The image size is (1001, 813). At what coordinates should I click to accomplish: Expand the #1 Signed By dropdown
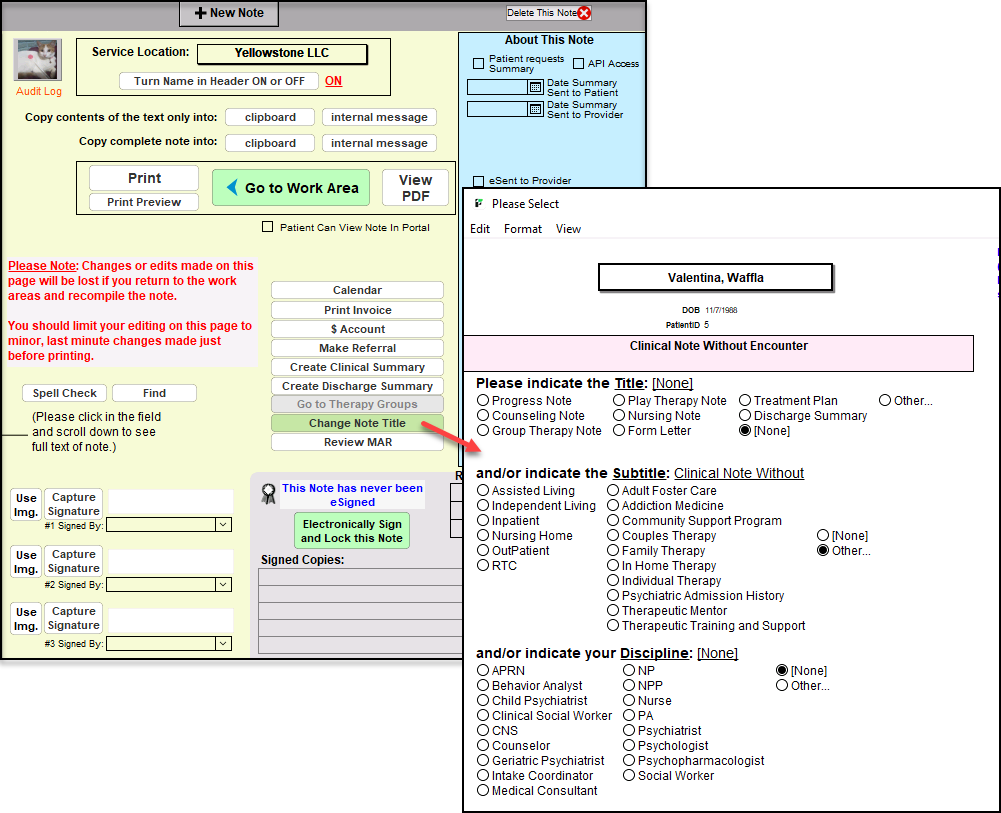222,524
